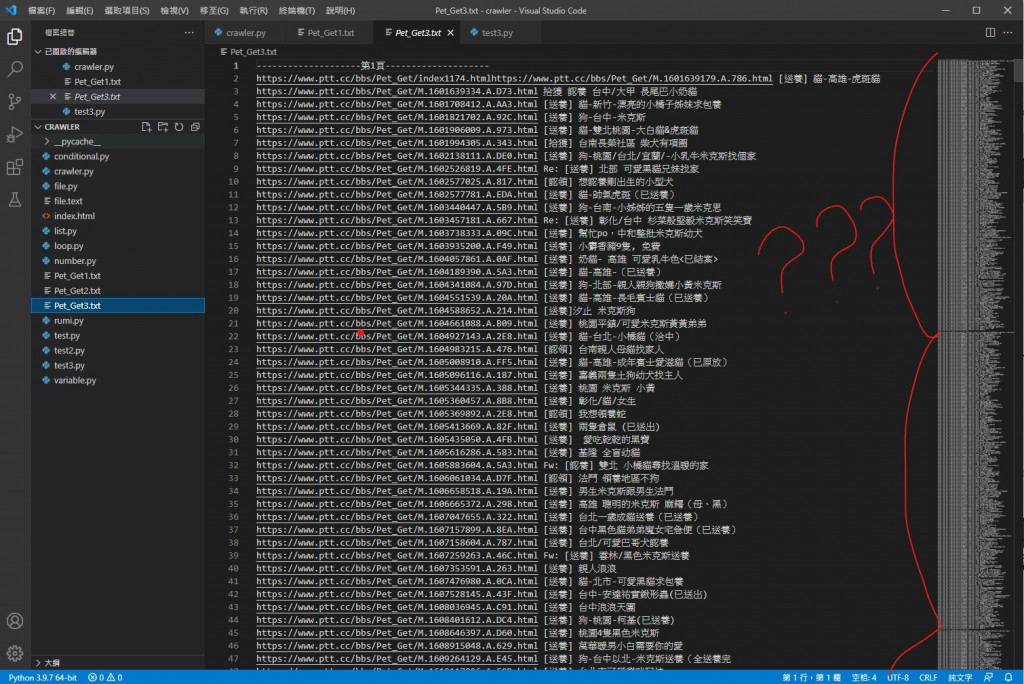Switch to the test3.py tab

(x=496, y=33)
